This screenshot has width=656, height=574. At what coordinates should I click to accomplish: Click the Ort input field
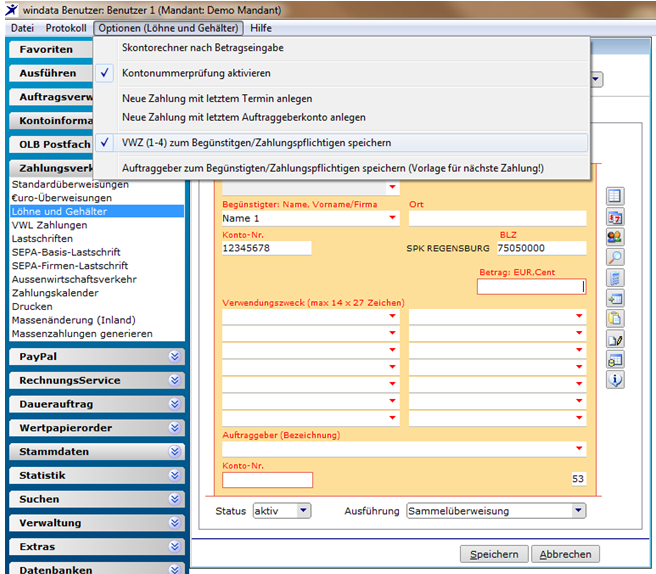coord(497,218)
